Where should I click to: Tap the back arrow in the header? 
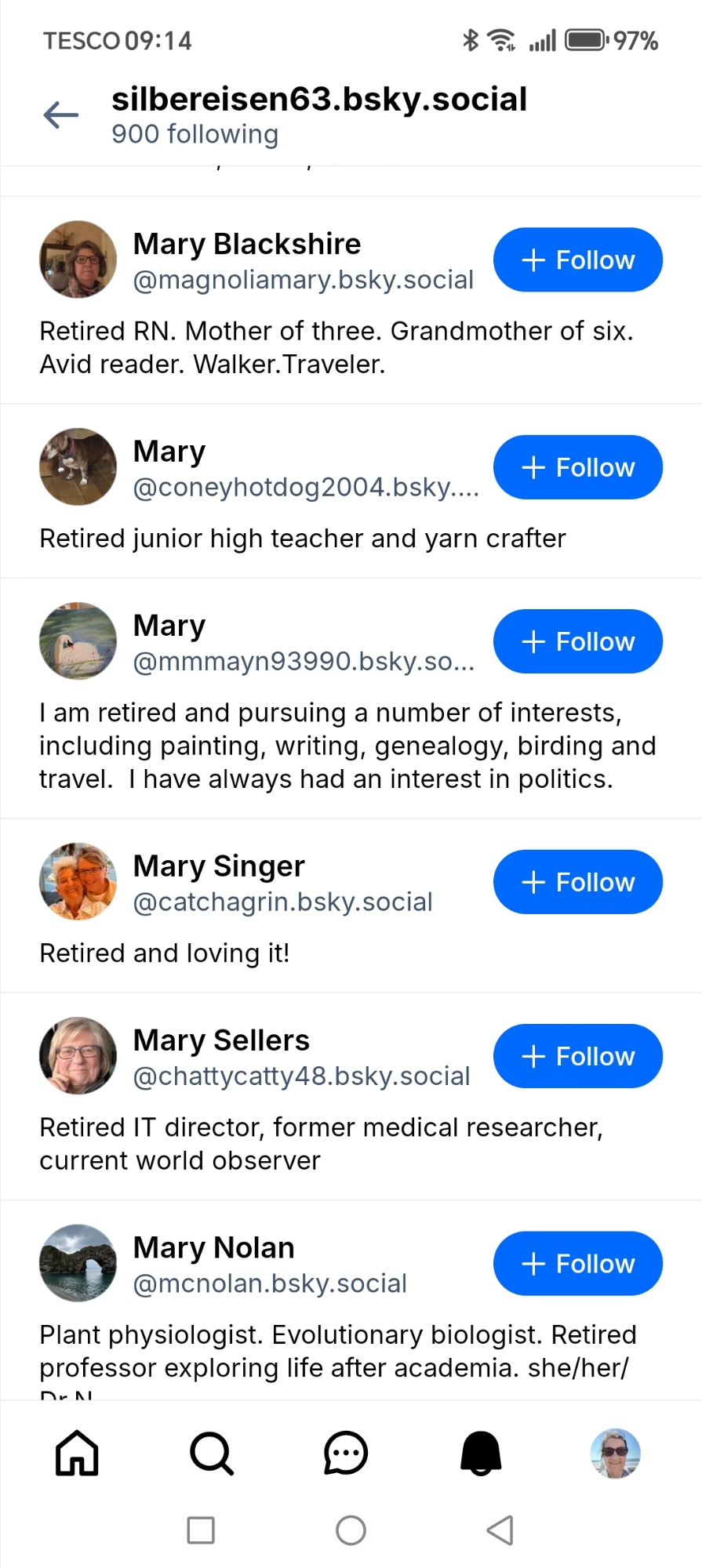61,115
